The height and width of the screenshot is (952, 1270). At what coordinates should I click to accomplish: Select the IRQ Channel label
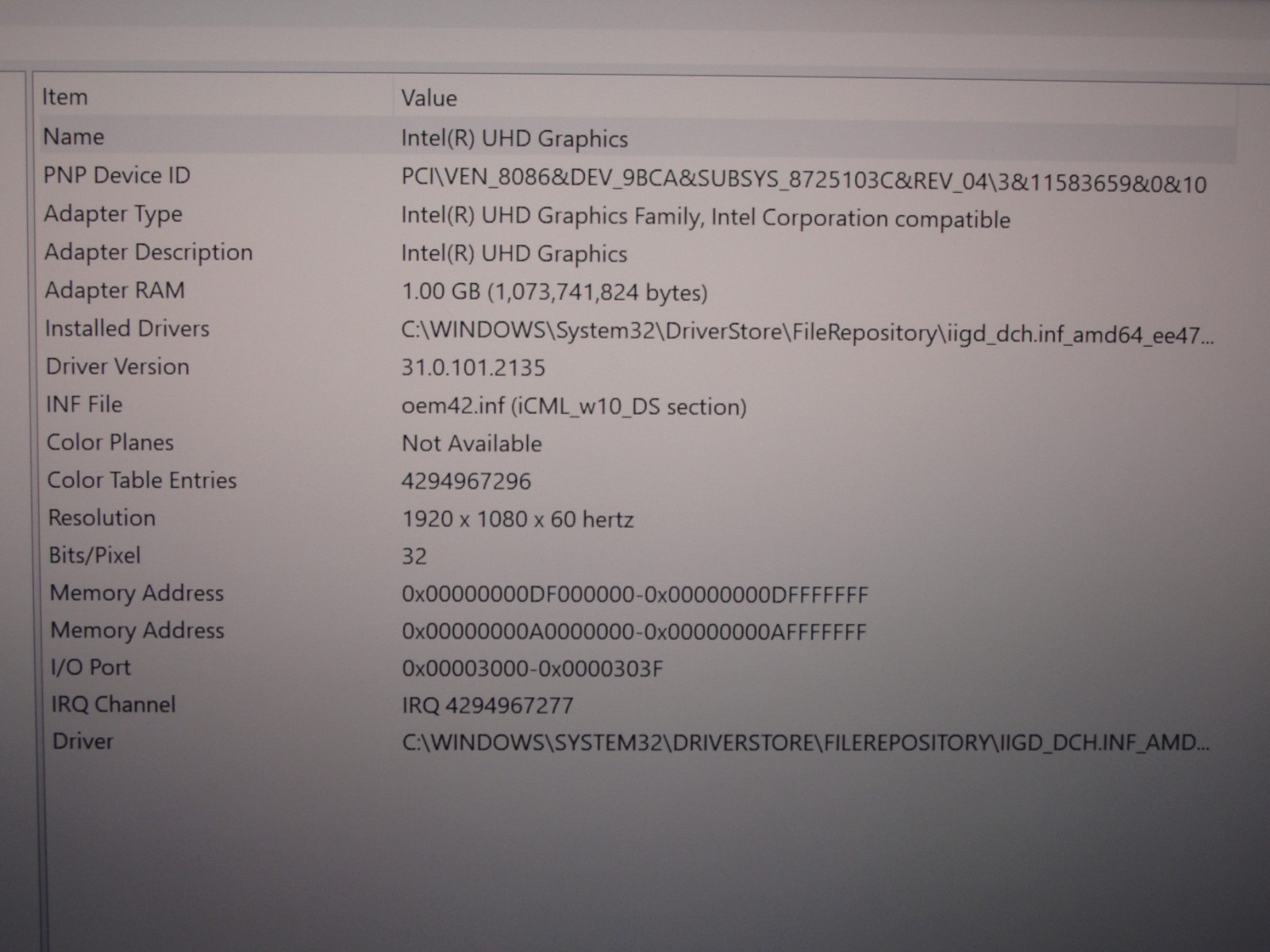coord(114,704)
